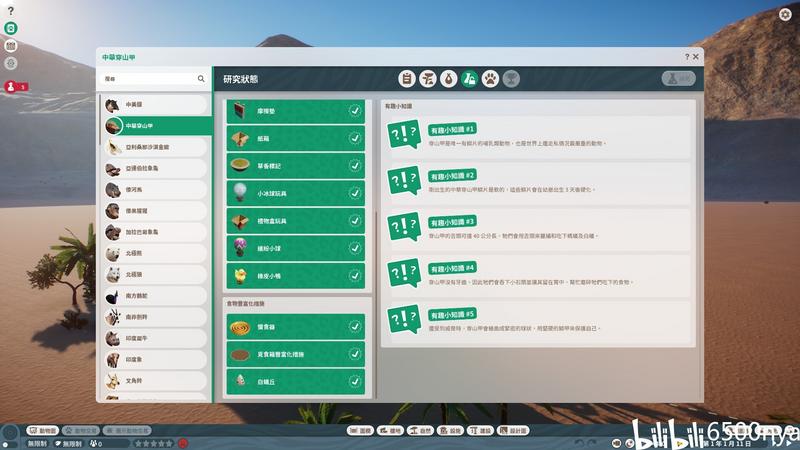The width and height of the screenshot is (800, 450).
Task: Select the pygmy hippo entry in the list
Action: [x=156, y=189]
